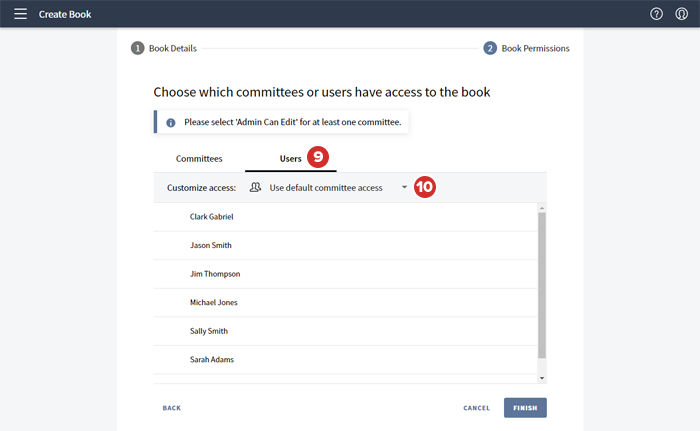
Task: Click the user list scrollbar down arrow
Action: pos(542,378)
